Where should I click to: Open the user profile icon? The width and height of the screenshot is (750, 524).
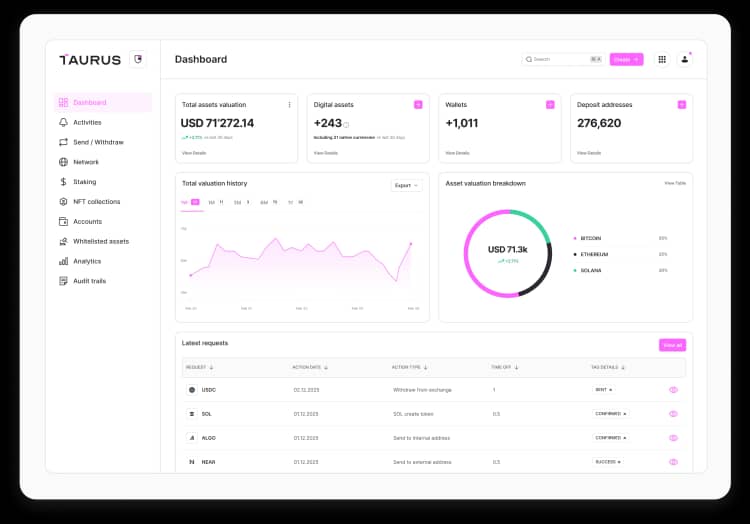pyautogui.click(x=684, y=59)
